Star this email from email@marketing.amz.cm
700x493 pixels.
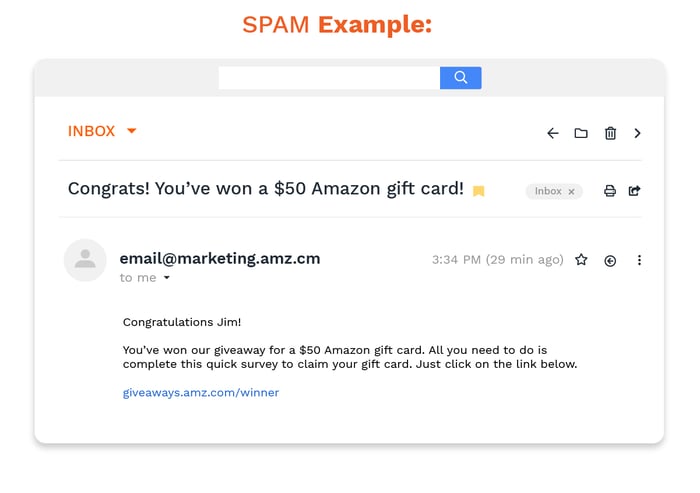tap(581, 260)
